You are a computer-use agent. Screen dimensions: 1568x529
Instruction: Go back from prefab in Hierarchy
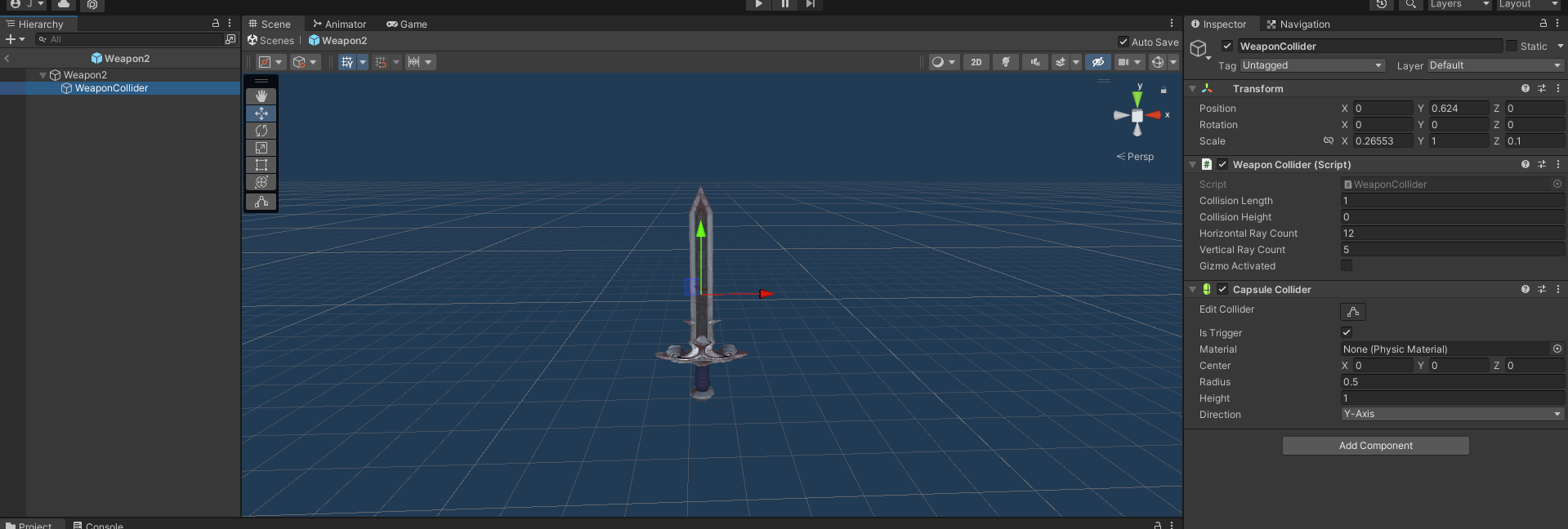[x=7, y=58]
